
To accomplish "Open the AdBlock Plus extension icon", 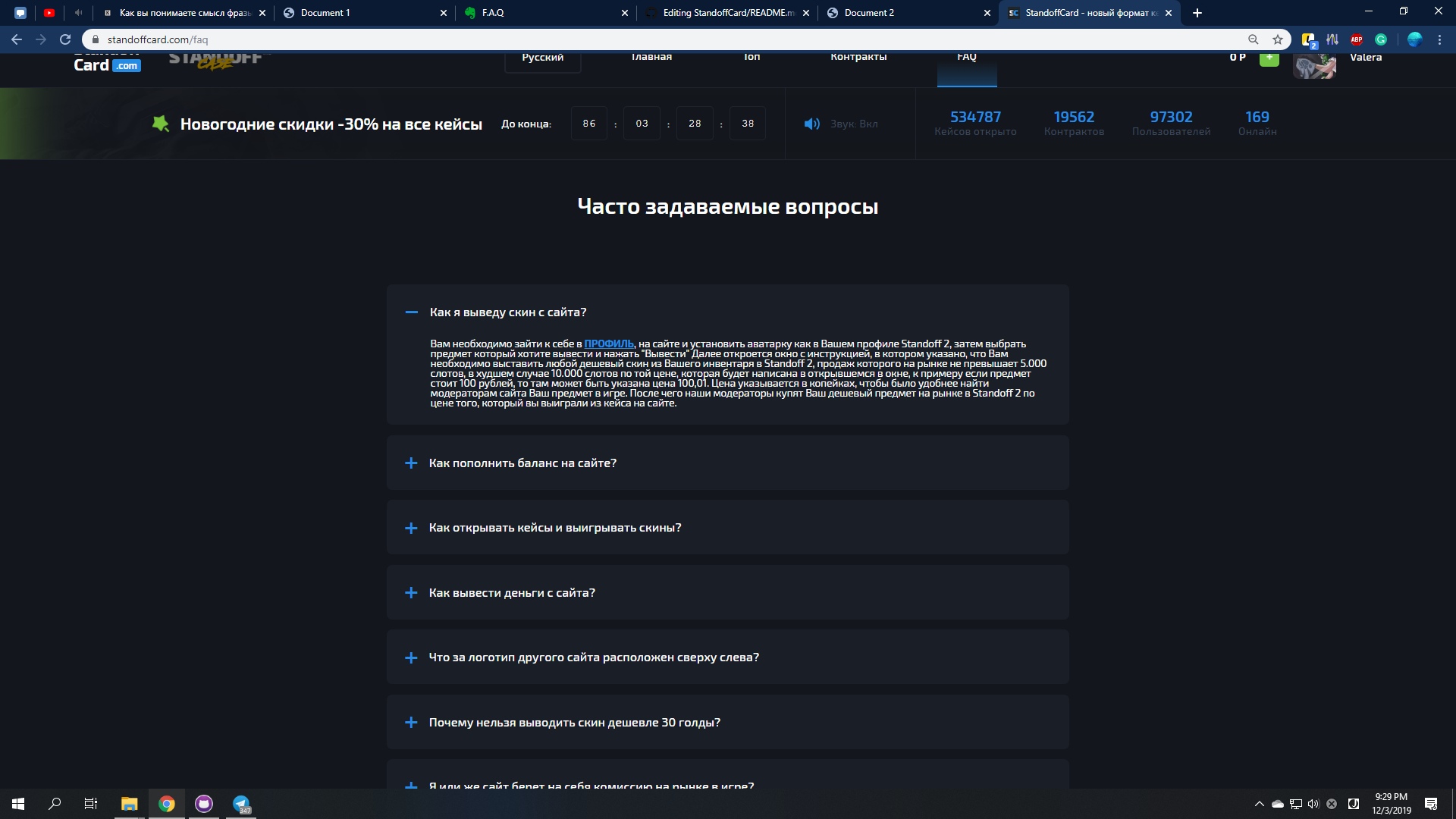I will (x=1357, y=39).
